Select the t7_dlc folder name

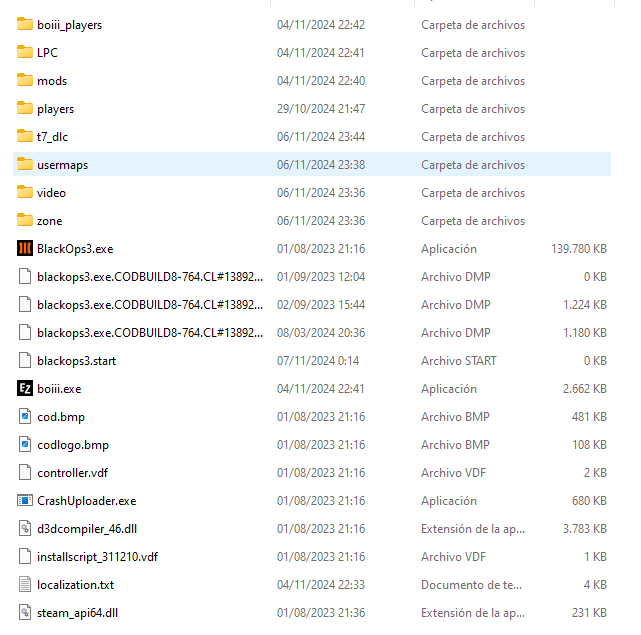(x=52, y=137)
